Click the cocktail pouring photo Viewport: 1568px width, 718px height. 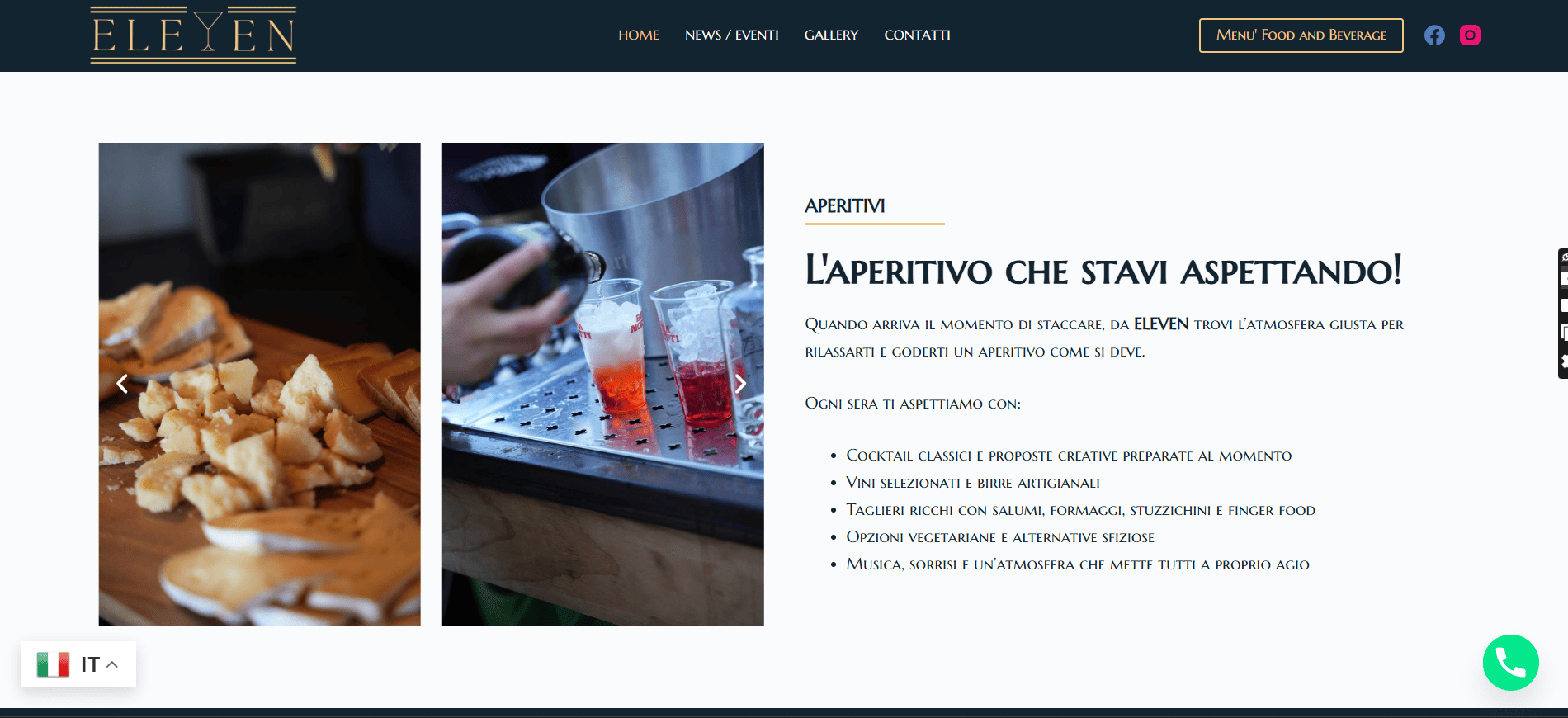602,384
